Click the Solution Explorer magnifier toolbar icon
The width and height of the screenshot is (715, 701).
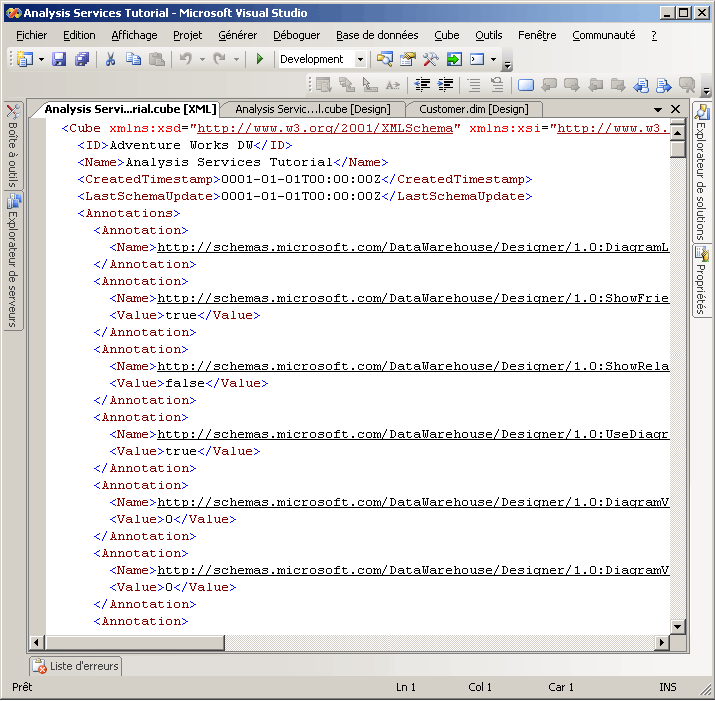(385, 59)
